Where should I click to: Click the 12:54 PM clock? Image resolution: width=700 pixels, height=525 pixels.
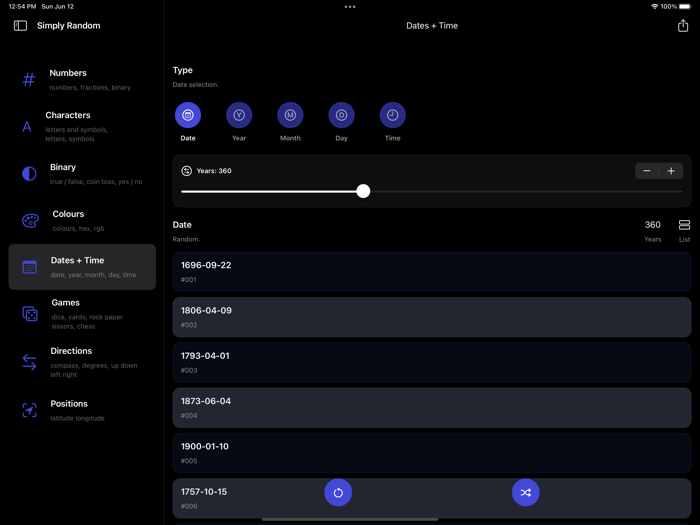coord(22,7)
